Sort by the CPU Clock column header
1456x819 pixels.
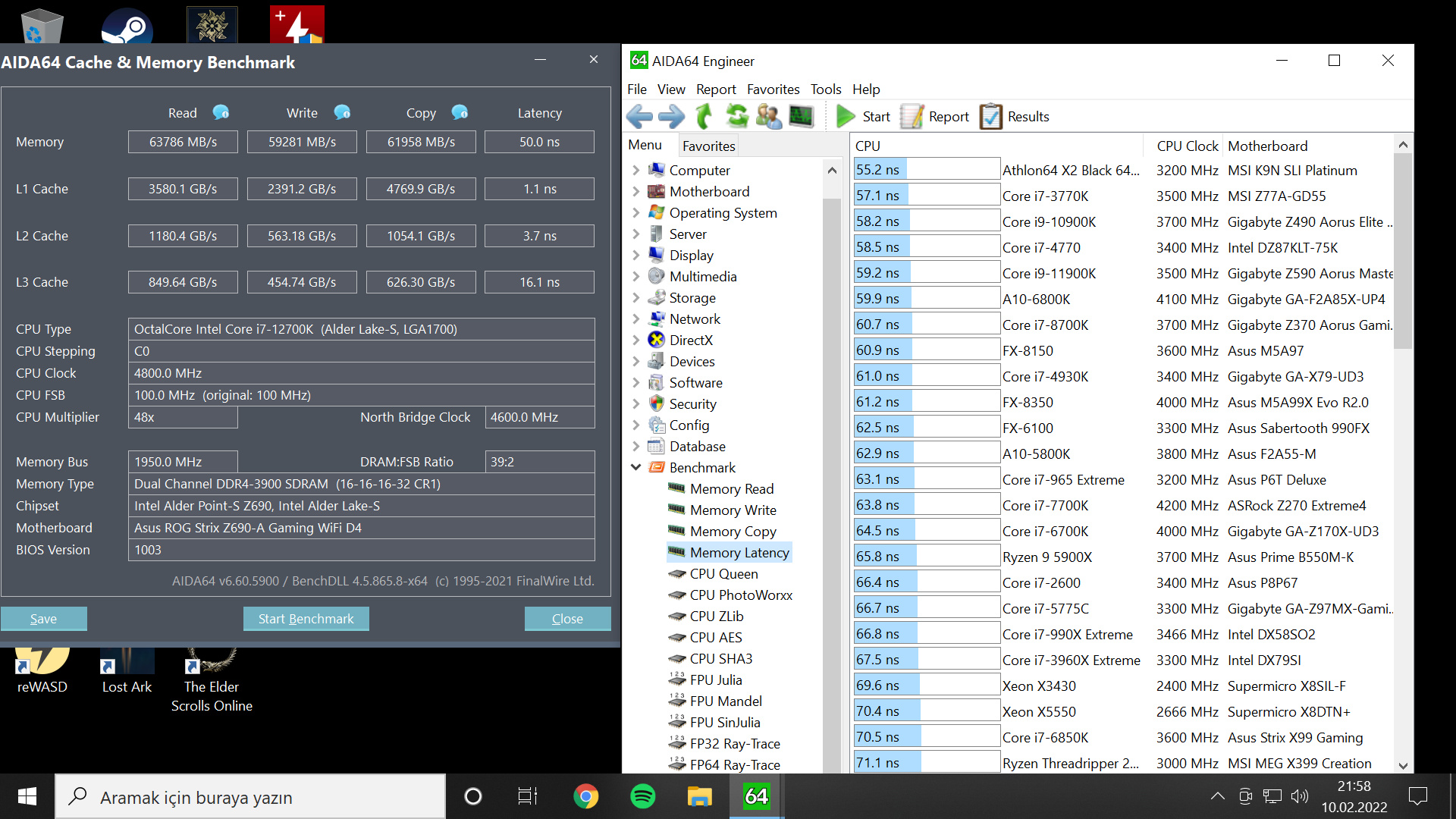[1187, 146]
